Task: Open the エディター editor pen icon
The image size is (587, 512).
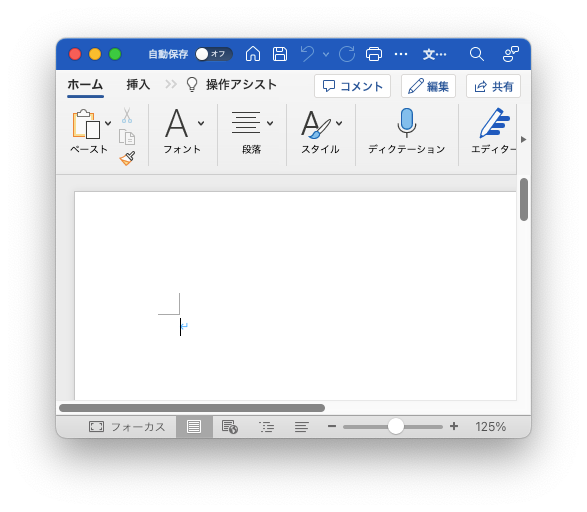Action: tap(494, 124)
